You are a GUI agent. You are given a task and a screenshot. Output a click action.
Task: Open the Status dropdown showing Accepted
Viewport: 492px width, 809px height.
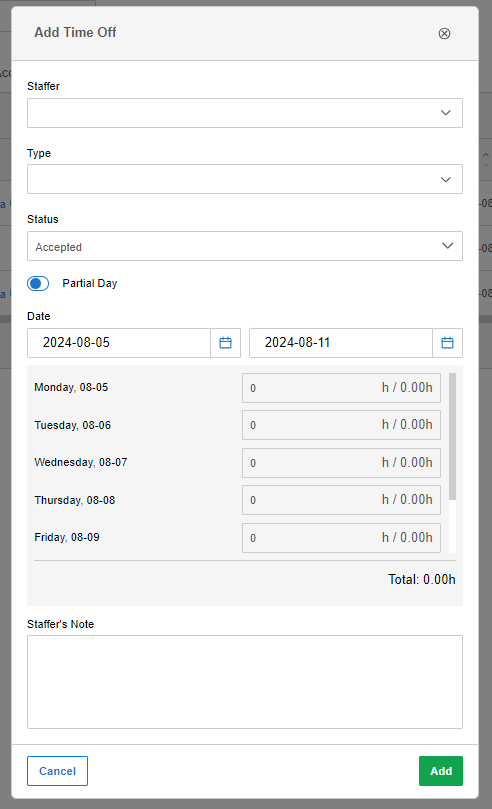pos(245,246)
